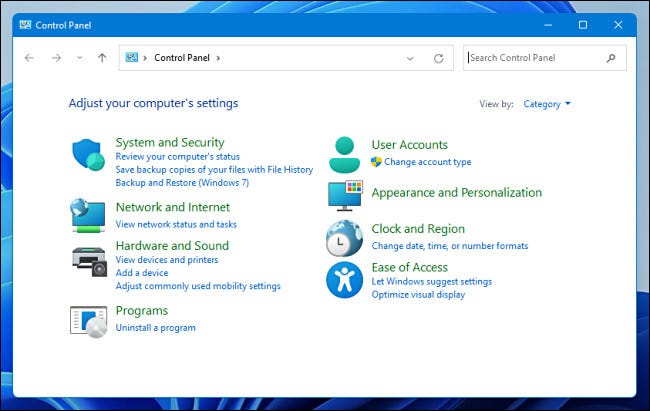
Task: Open Uninstall a program link
Action: click(155, 327)
